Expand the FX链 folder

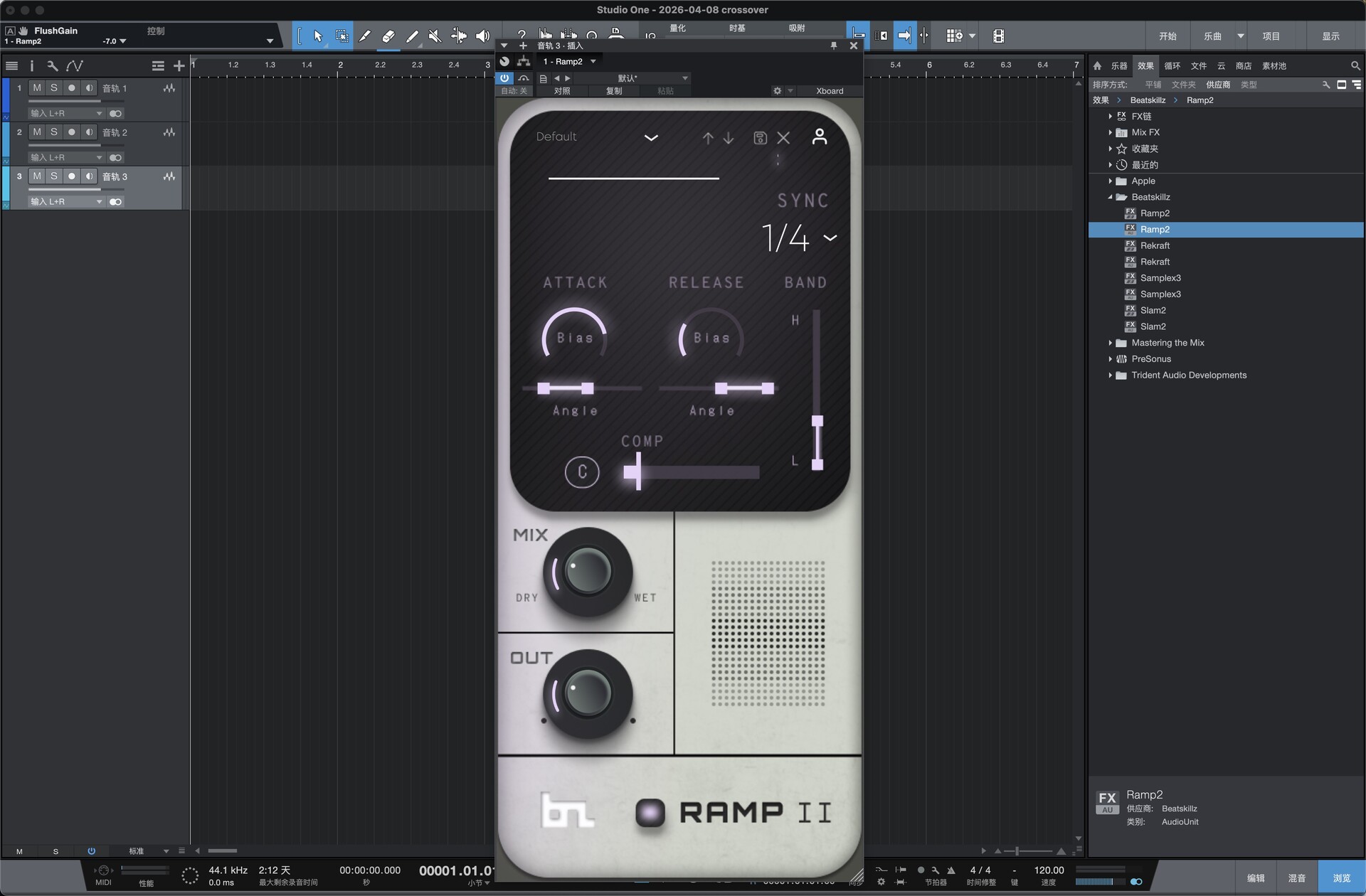1110,117
